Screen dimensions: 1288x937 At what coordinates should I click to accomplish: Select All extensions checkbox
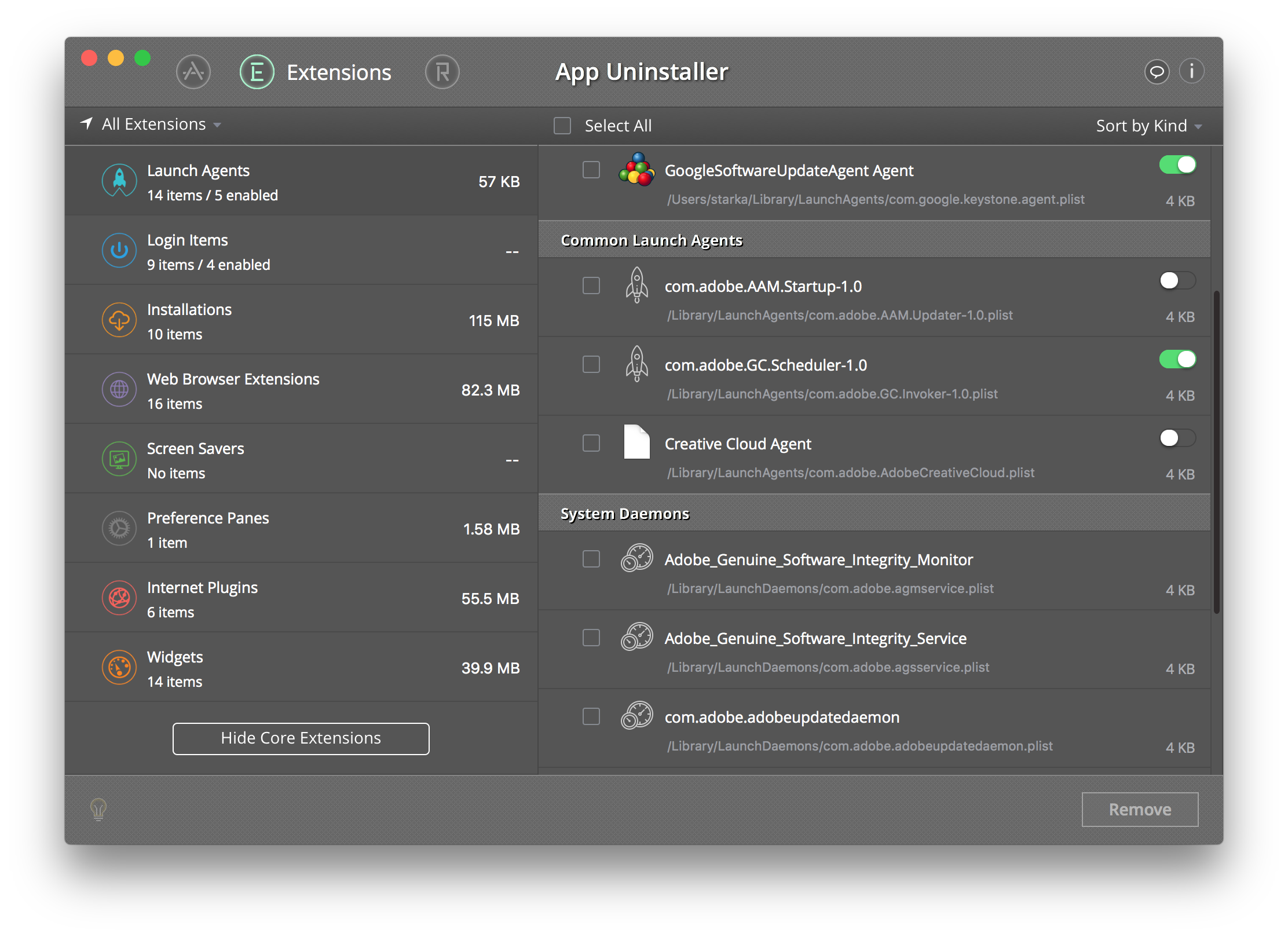point(563,125)
